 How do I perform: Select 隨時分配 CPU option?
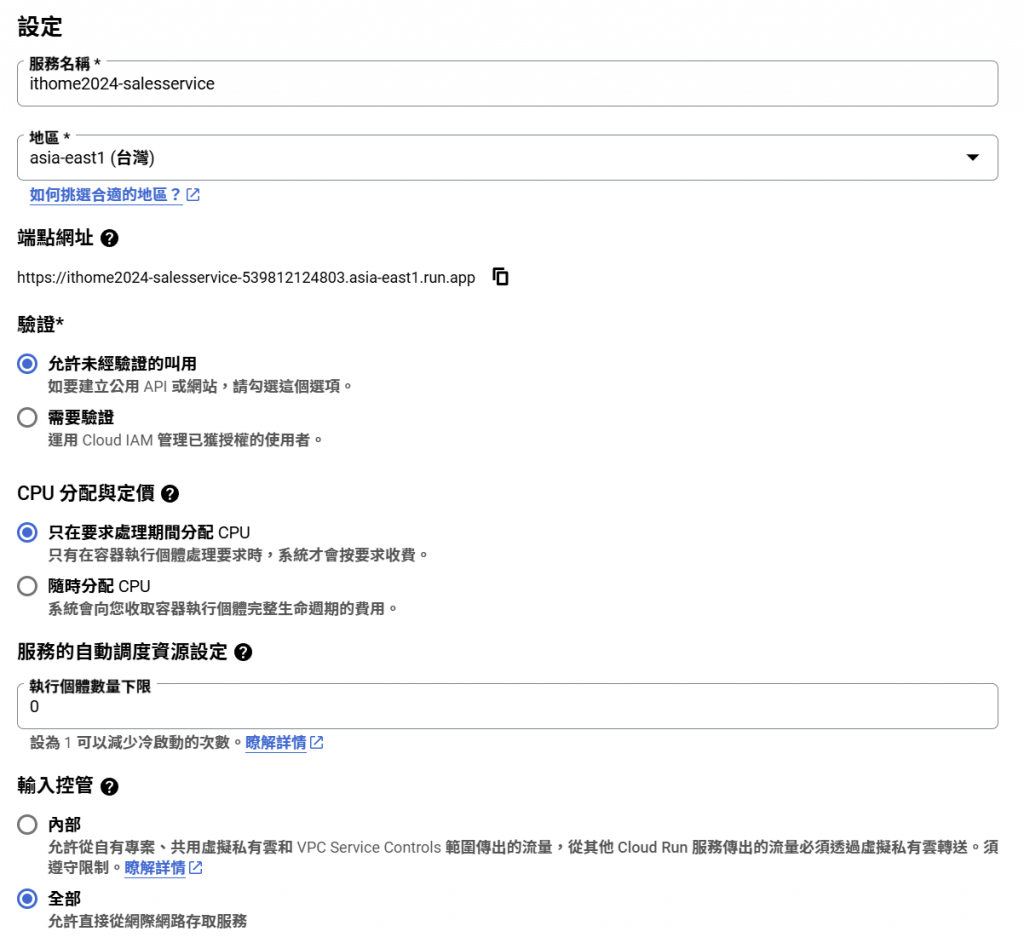point(27,586)
